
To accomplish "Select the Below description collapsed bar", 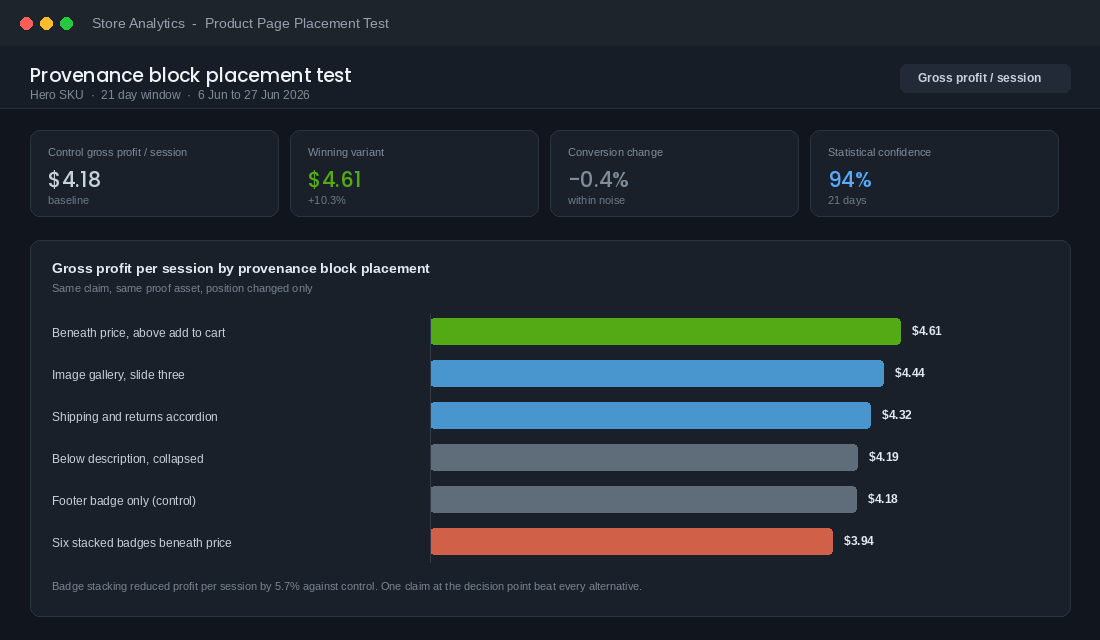I will tap(644, 458).
